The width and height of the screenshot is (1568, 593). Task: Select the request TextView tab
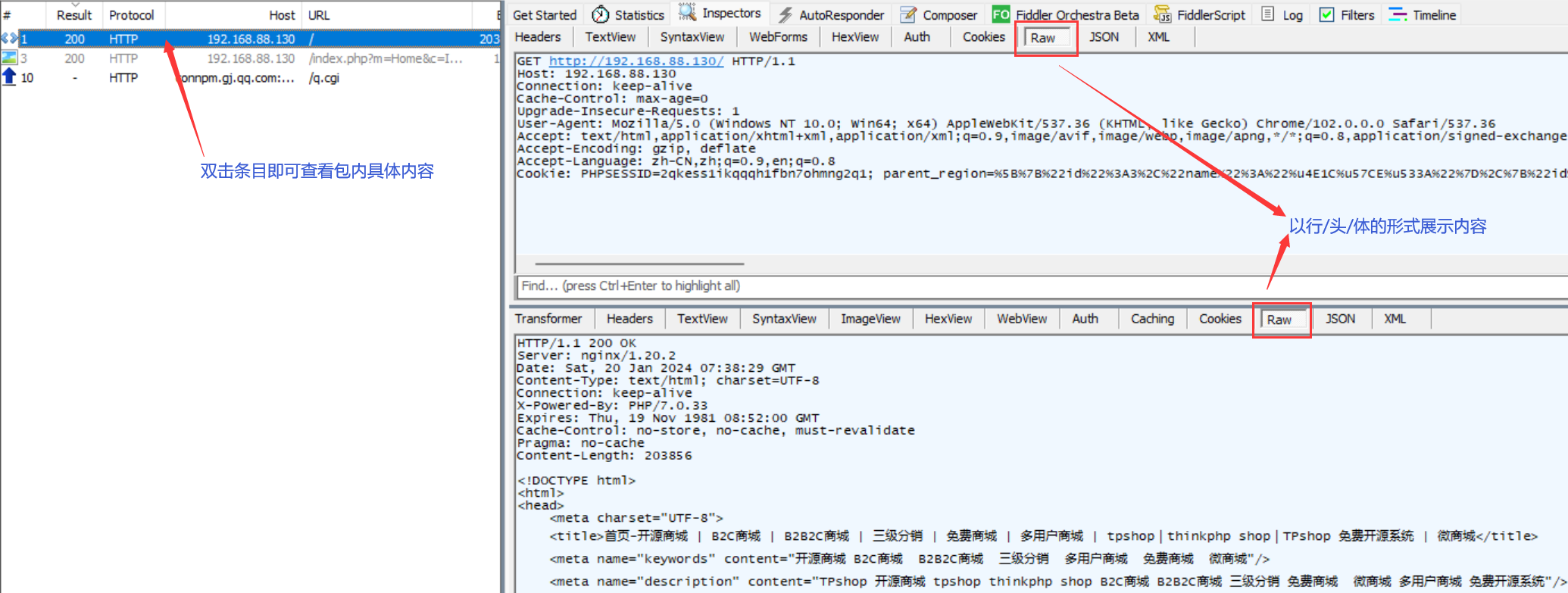click(x=610, y=37)
